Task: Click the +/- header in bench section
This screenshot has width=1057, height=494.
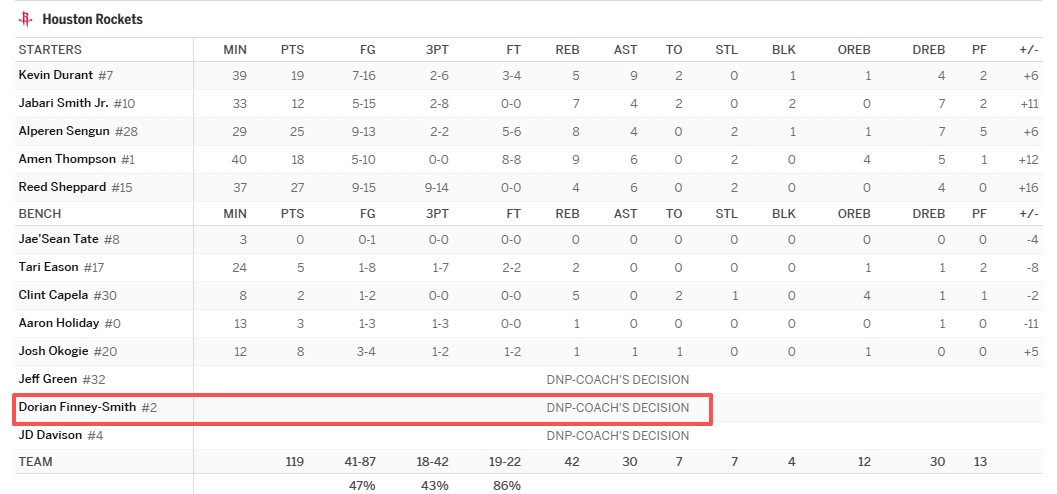Action: click(1028, 214)
